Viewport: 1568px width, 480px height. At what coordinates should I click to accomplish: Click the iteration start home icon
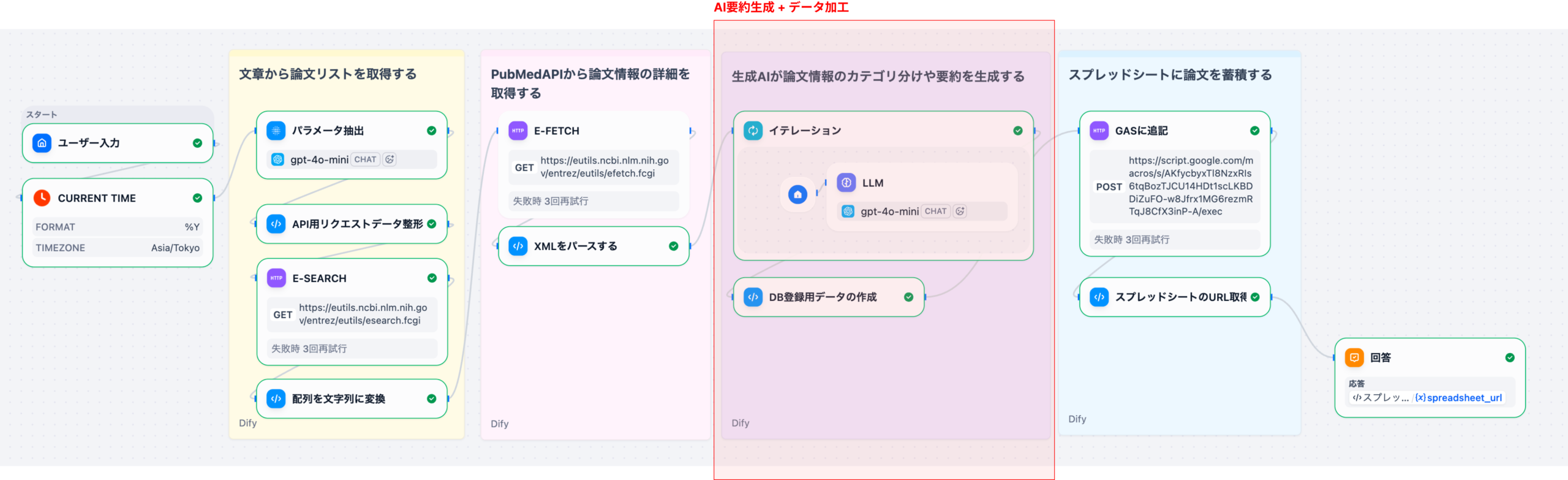click(797, 194)
